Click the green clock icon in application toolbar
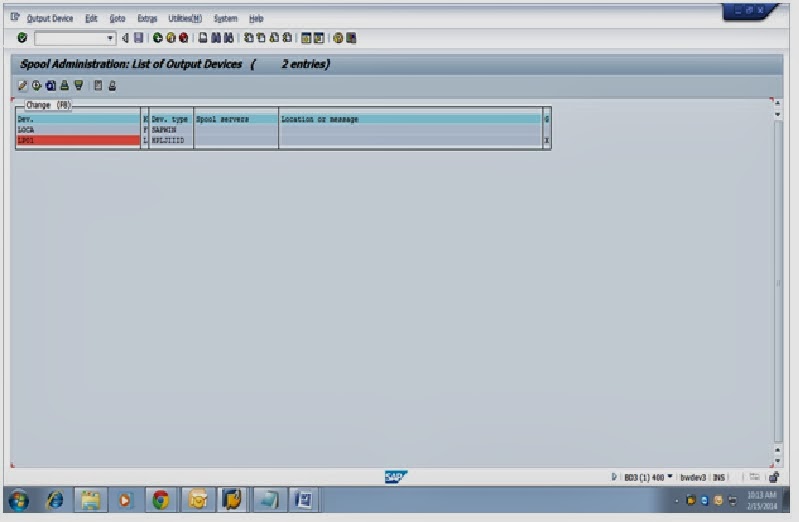The height and width of the screenshot is (522, 799). click(x=36, y=86)
